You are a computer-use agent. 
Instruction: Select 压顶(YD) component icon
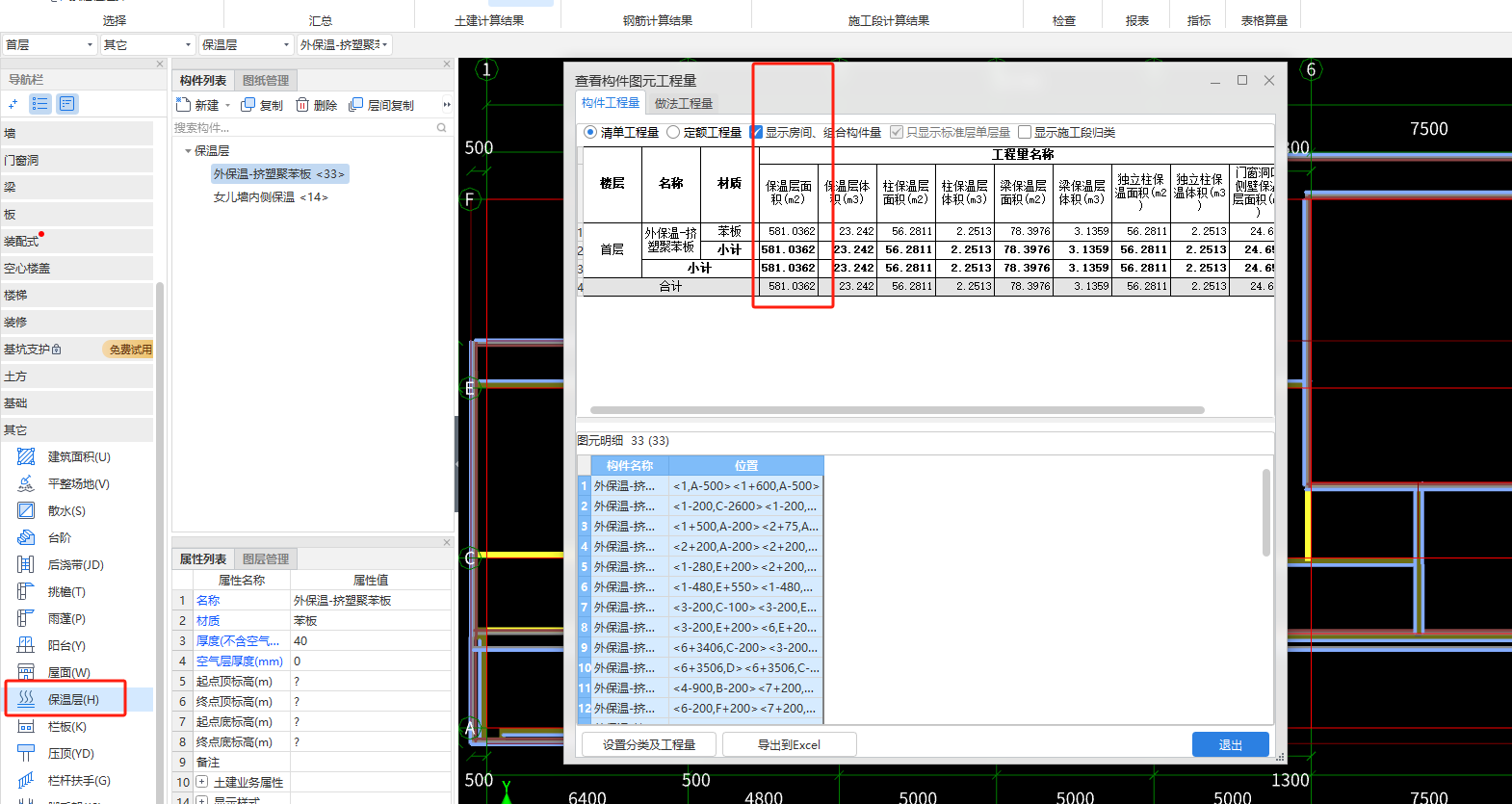[x=26, y=753]
